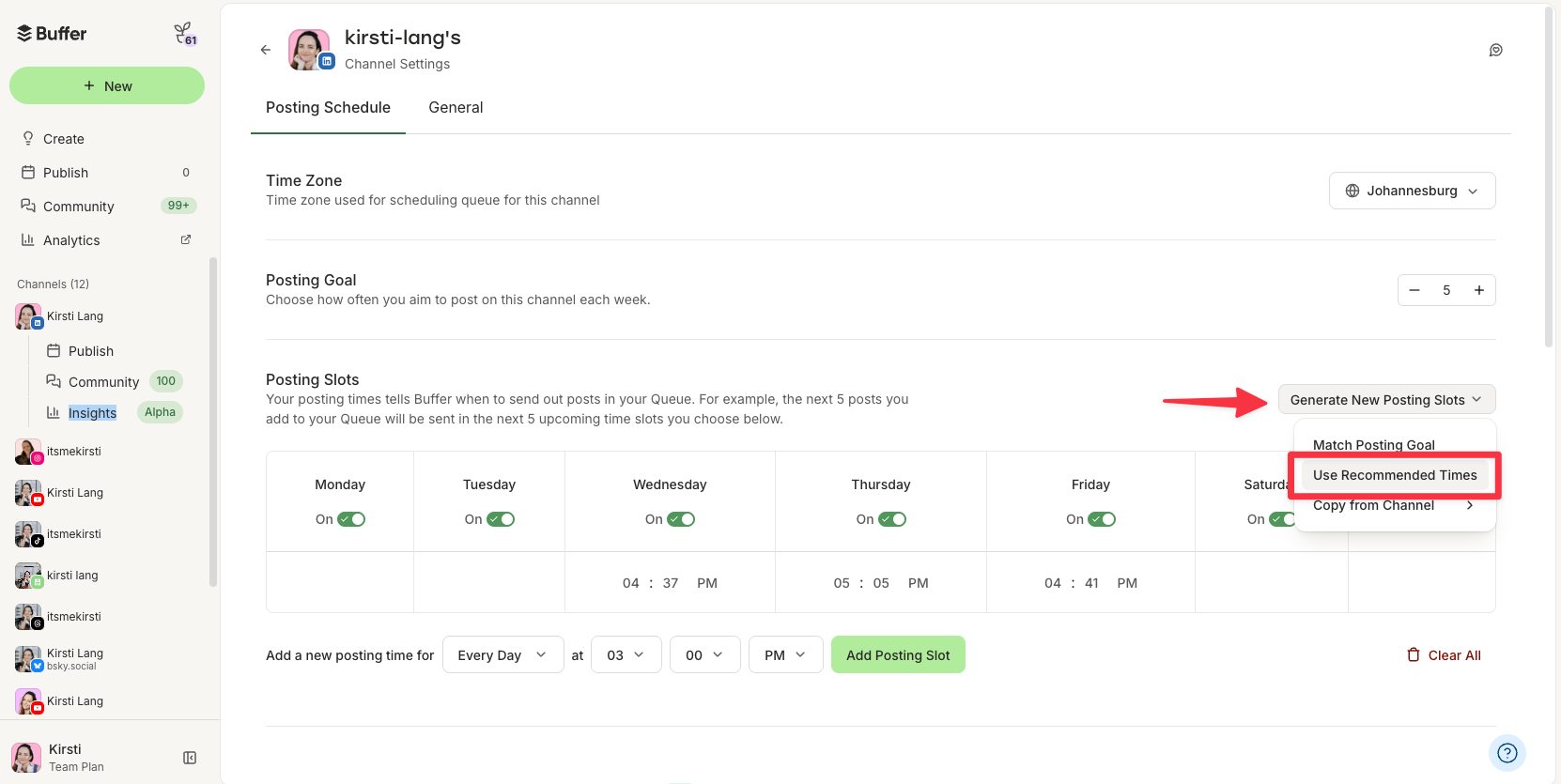Screen dimensions: 1561x784
Task: Click the green New button
Action: click(x=107, y=85)
